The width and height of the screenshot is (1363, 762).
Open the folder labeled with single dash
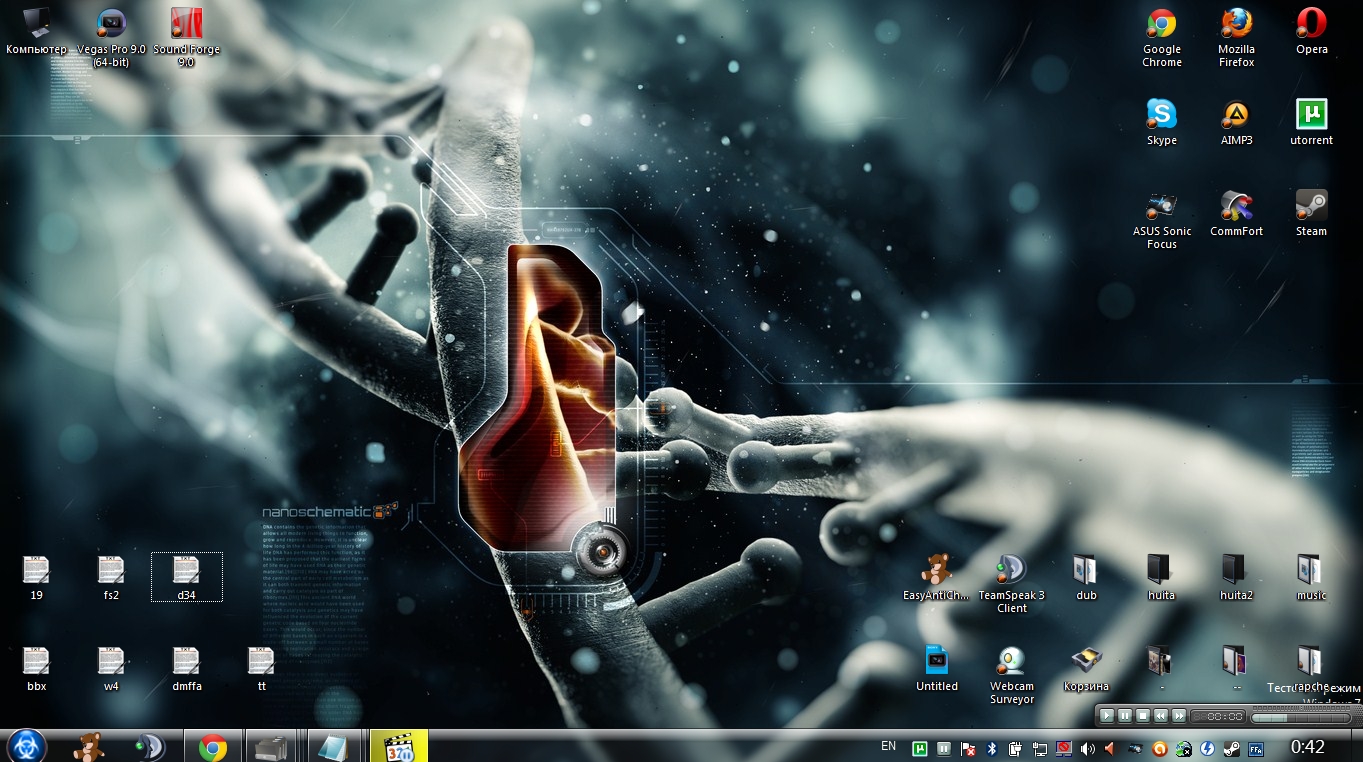pyautogui.click(x=1161, y=669)
